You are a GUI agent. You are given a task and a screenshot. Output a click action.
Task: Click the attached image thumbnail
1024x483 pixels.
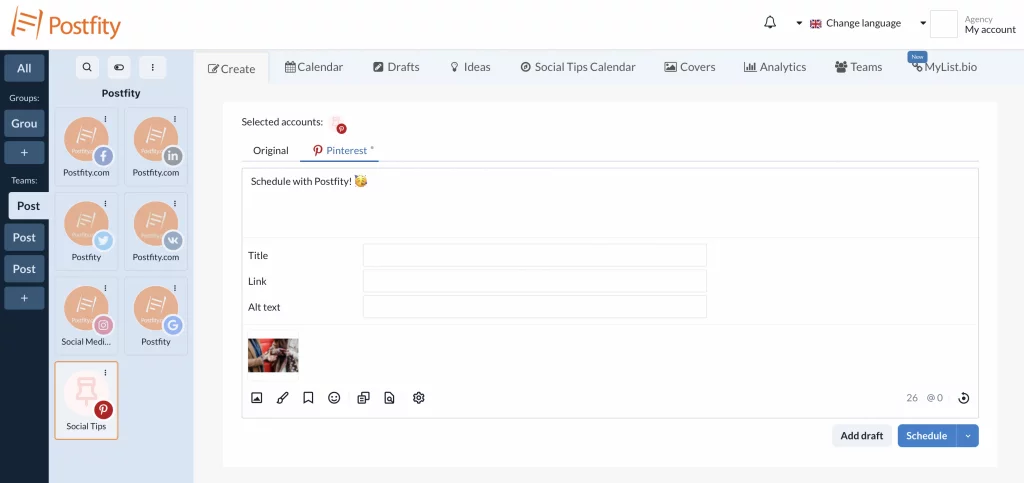pyautogui.click(x=273, y=355)
